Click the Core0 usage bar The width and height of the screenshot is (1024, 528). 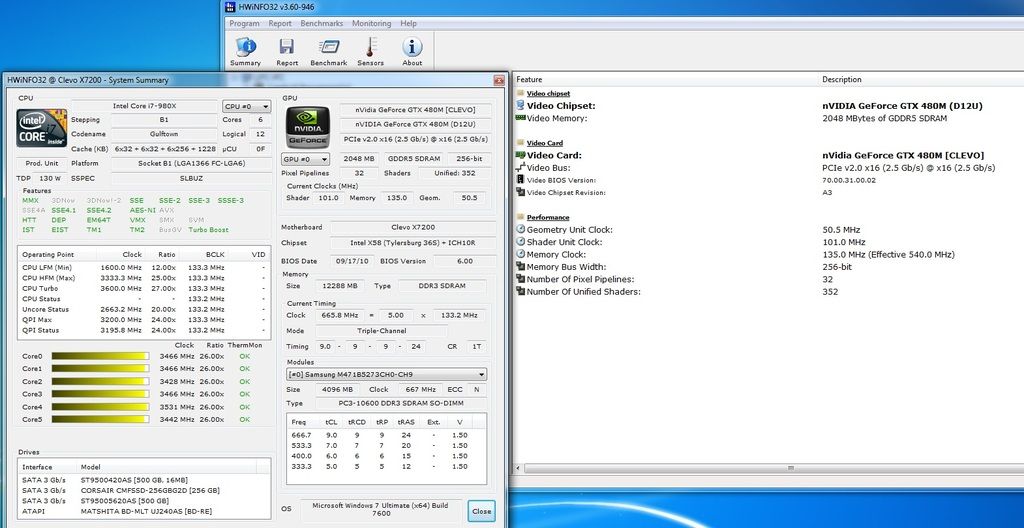[100, 356]
